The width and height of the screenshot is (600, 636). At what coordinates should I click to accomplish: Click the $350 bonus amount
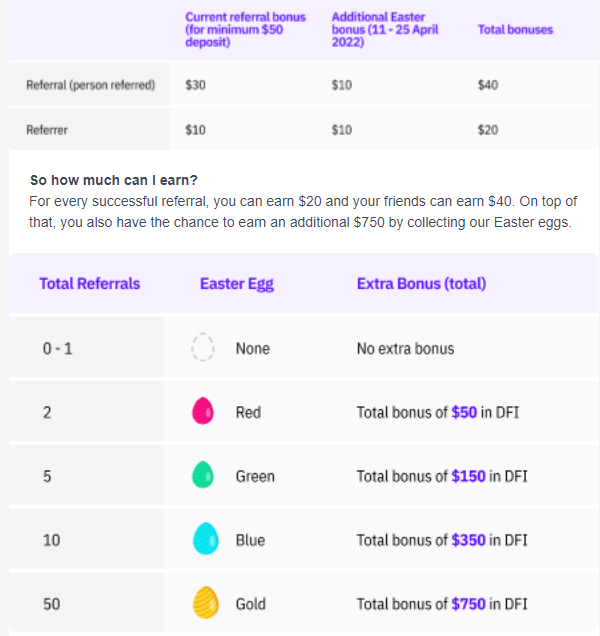468,540
